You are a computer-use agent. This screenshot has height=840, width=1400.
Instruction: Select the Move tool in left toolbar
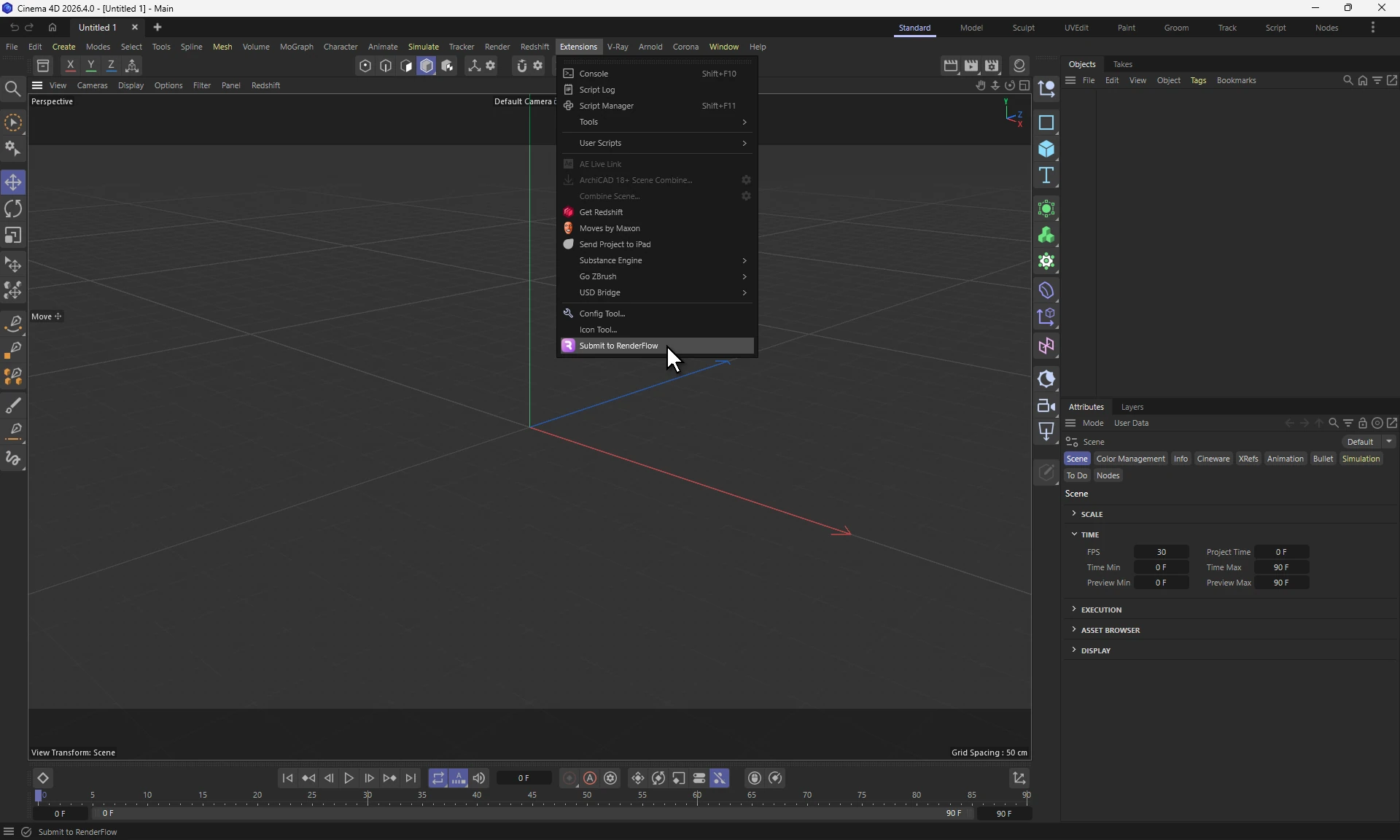point(13,182)
